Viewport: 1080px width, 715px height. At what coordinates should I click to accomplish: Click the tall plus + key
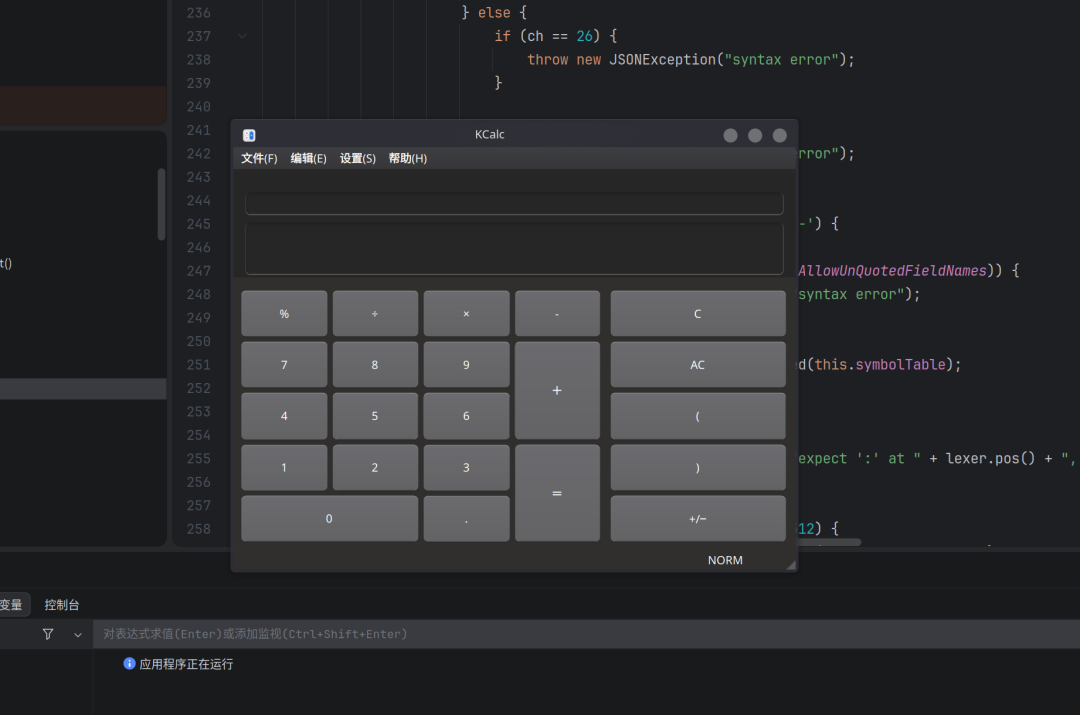point(557,391)
